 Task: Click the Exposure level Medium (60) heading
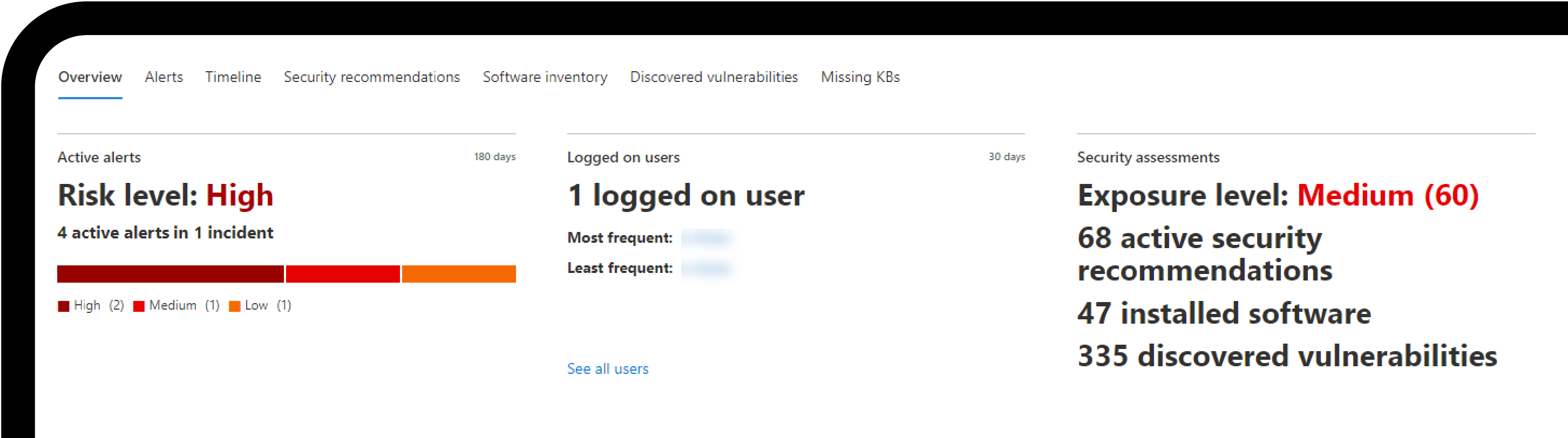(1277, 195)
